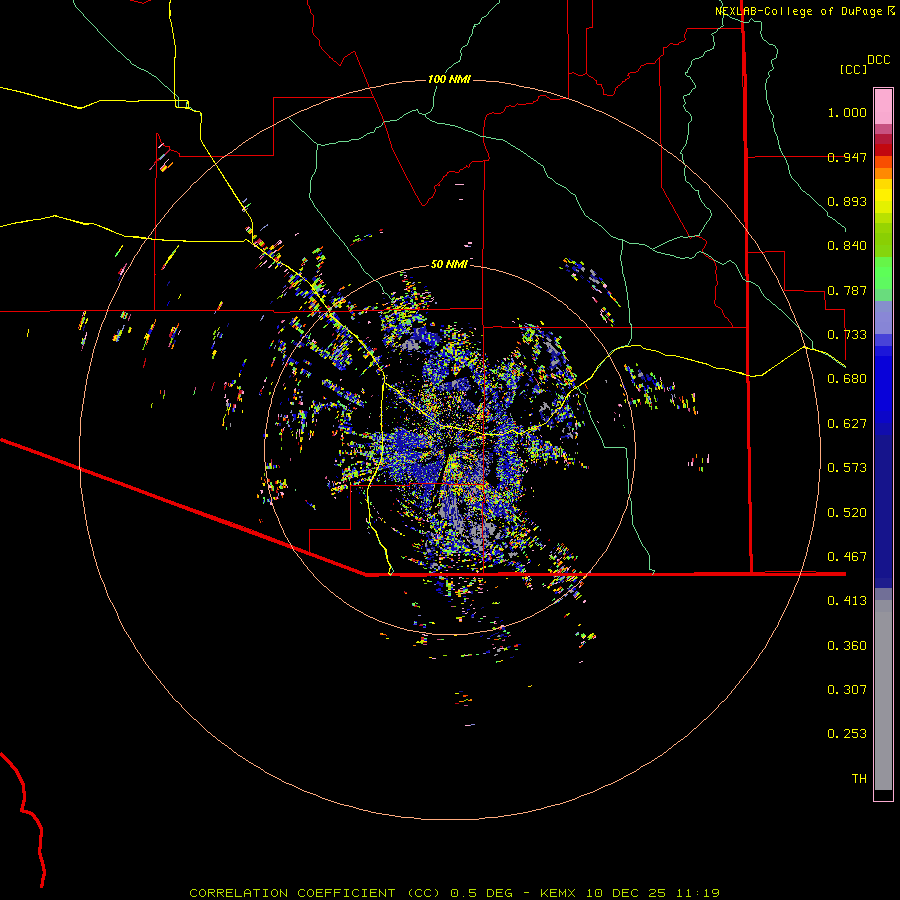
Task: Click the [CC] units label
Action: (853, 69)
